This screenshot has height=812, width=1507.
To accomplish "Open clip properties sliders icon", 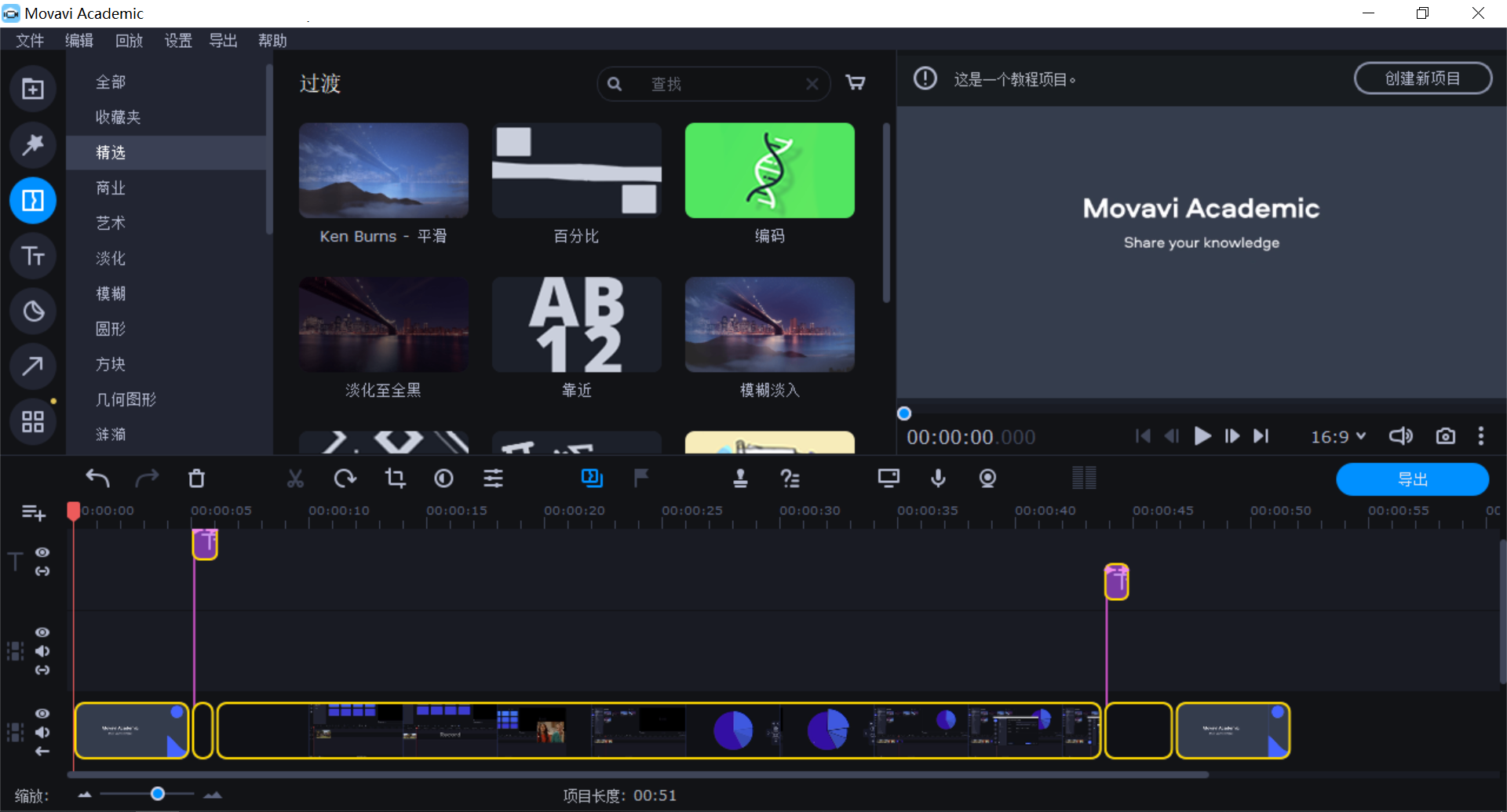I will (493, 478).
